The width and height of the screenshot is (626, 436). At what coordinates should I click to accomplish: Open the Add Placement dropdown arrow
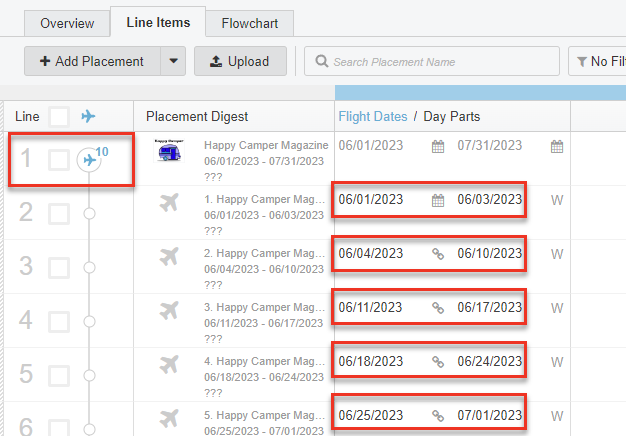(174, 61)
